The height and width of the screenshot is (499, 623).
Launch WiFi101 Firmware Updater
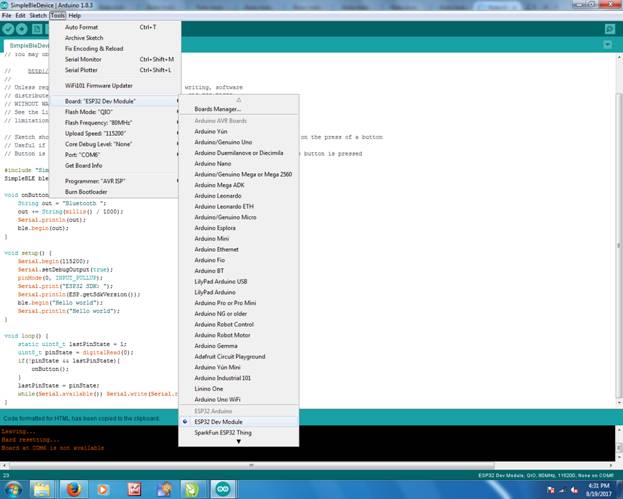pos(115,85)
